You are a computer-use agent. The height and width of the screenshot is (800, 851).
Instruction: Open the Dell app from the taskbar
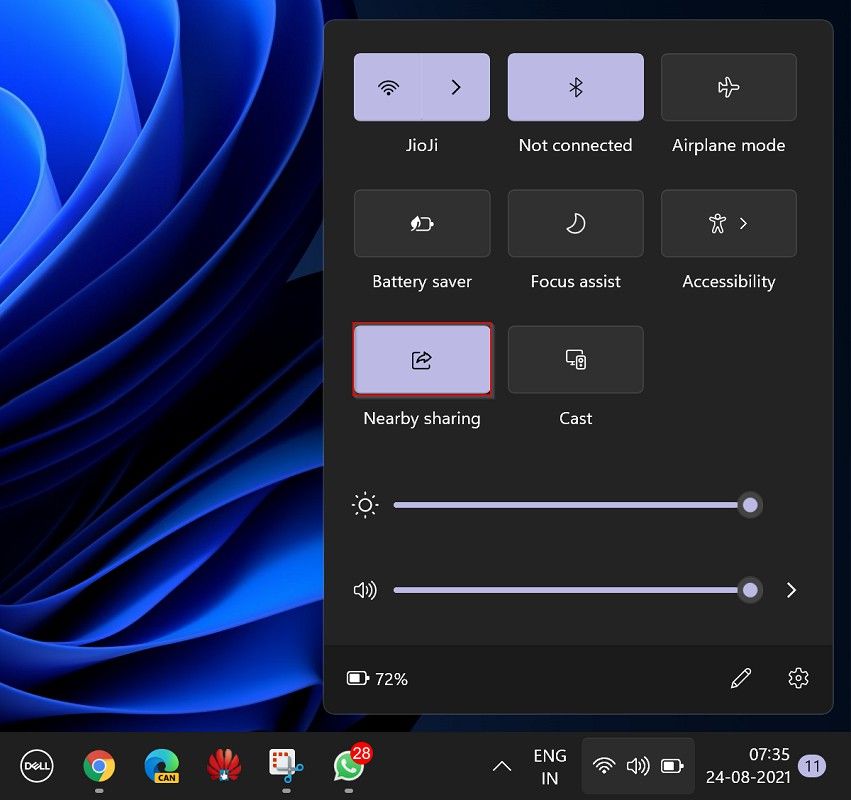(36, 766)
